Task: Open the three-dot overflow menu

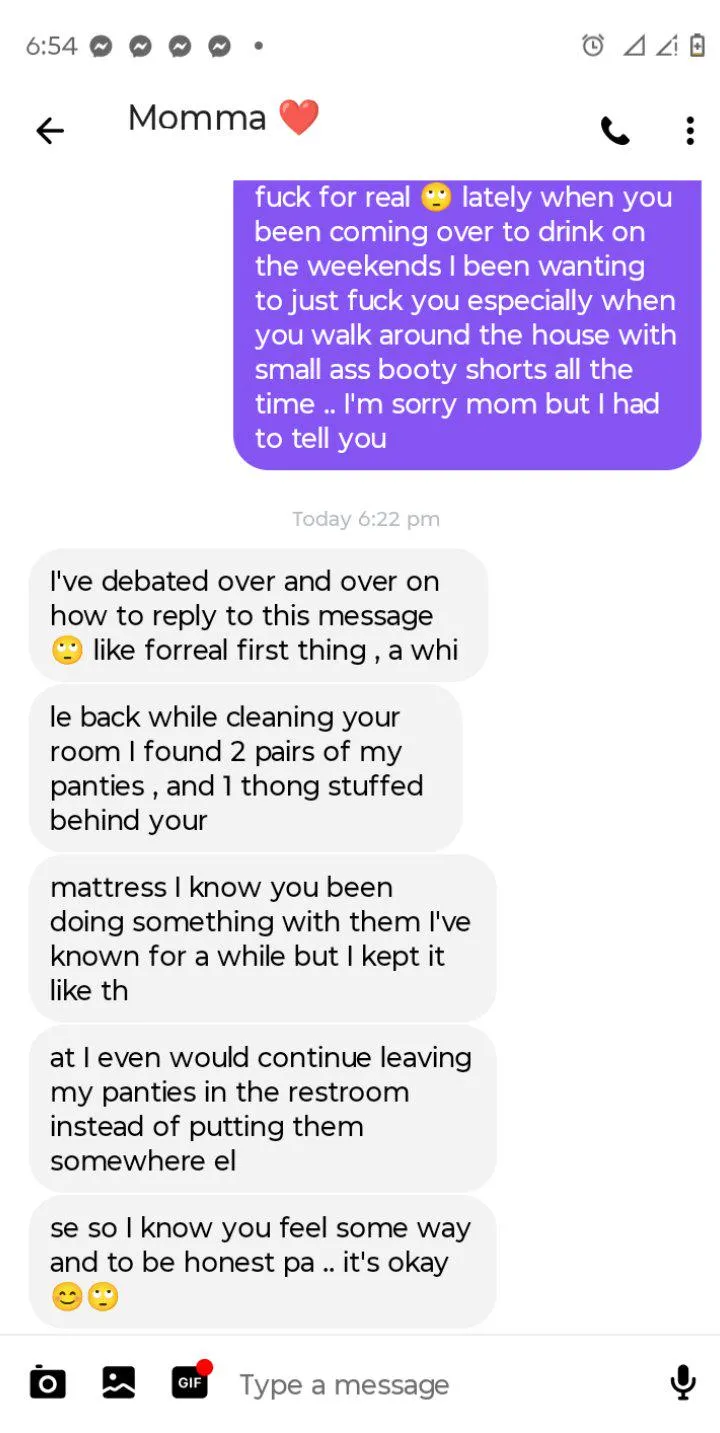Action: (x=690, y=131)
